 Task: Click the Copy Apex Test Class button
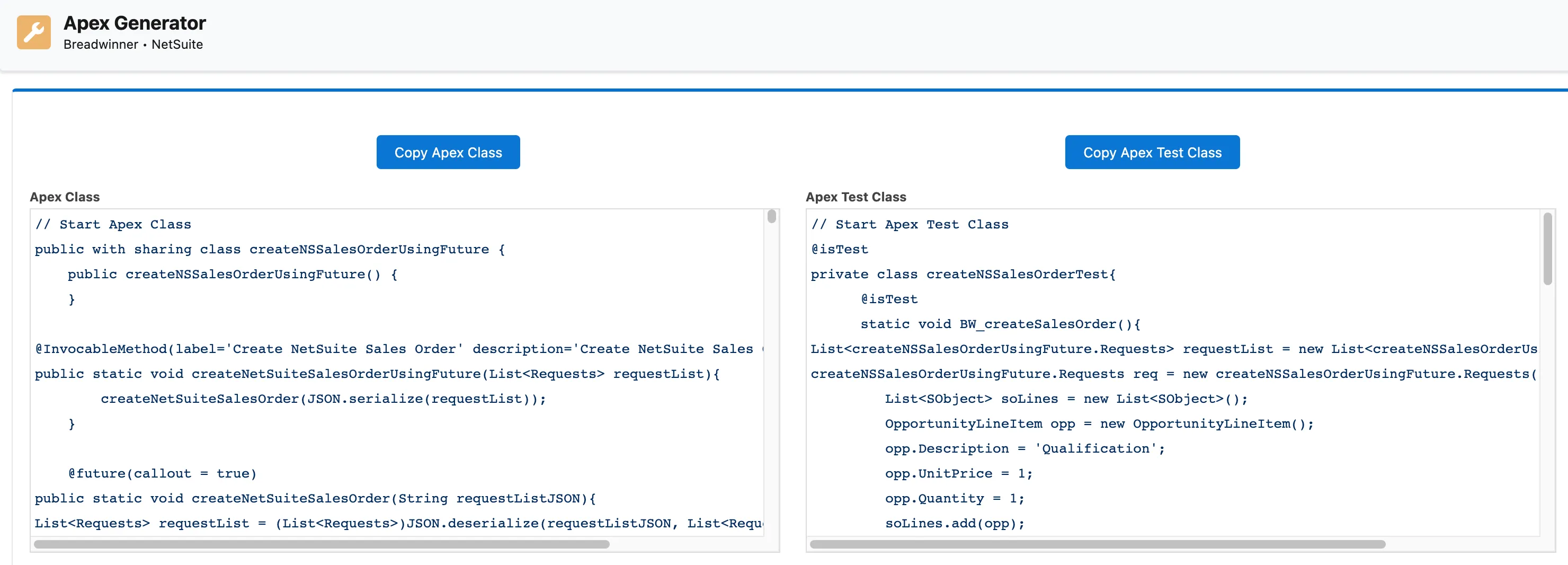[1152, 152]
